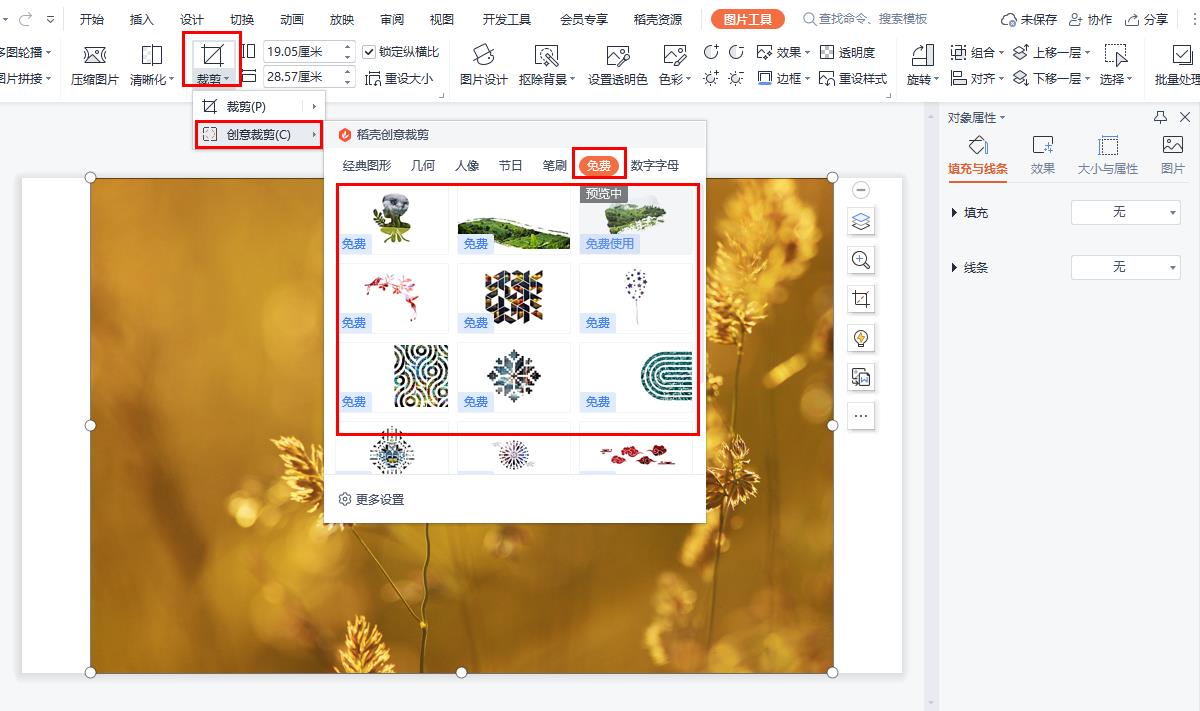Pin the 对象属性 panel

pos(1161,118)
